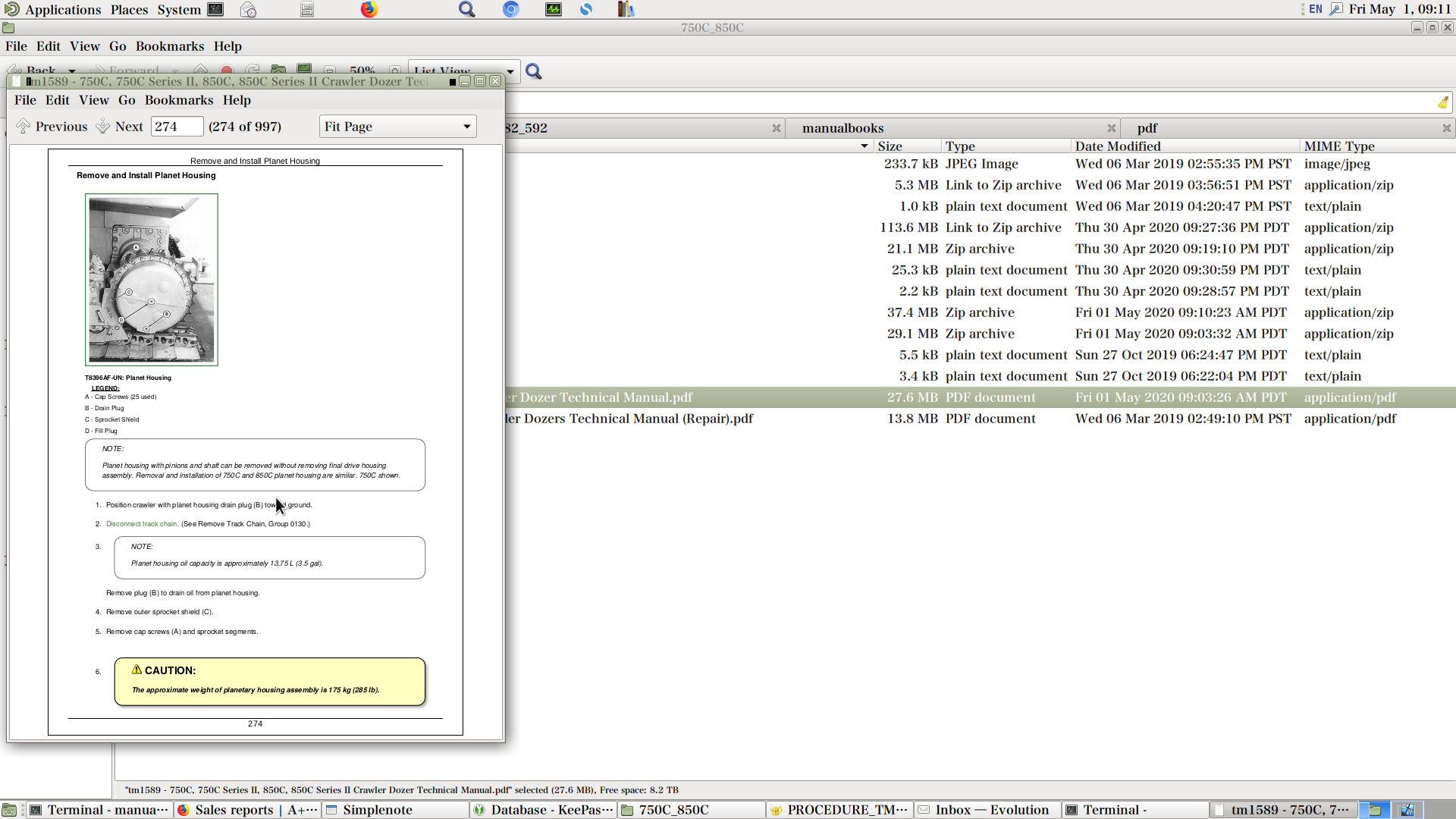Follow the Disconnect track chain link
Screen dimensions: 1456x819
pos(141,524)
